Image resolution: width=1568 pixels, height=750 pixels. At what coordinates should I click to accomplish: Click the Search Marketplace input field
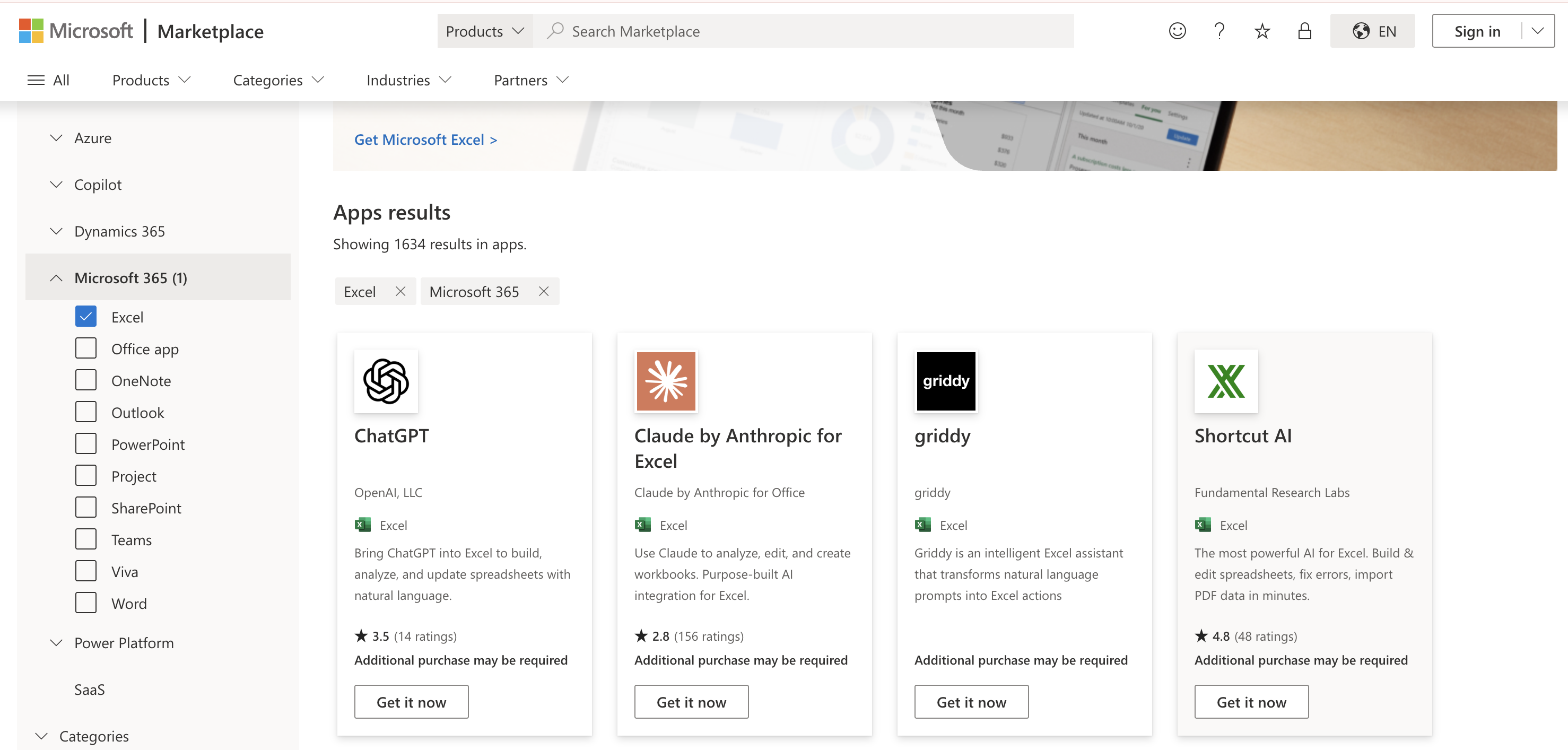(804, 31)
